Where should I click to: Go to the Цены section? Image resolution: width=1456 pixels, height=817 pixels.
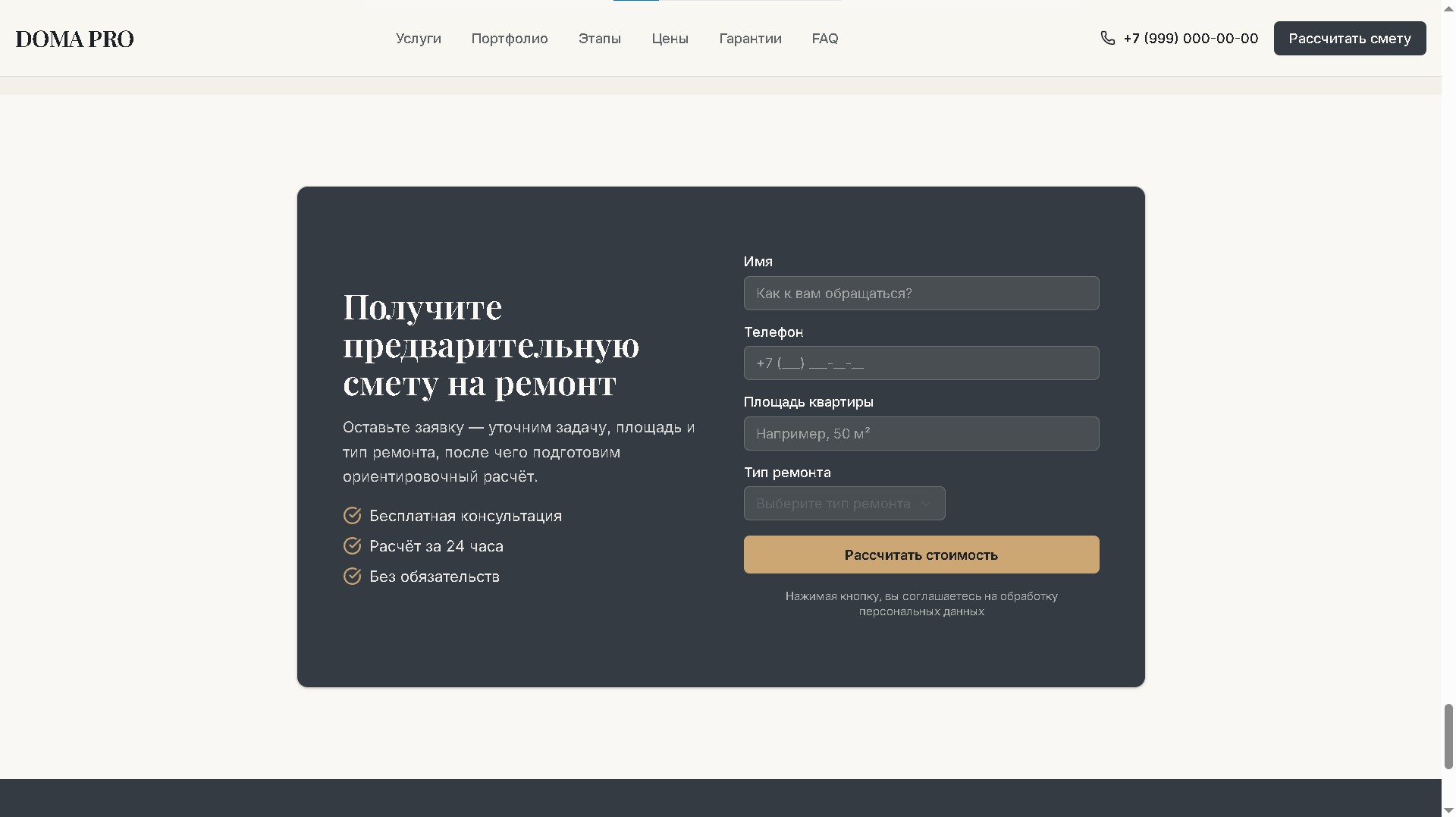point(670,39)
